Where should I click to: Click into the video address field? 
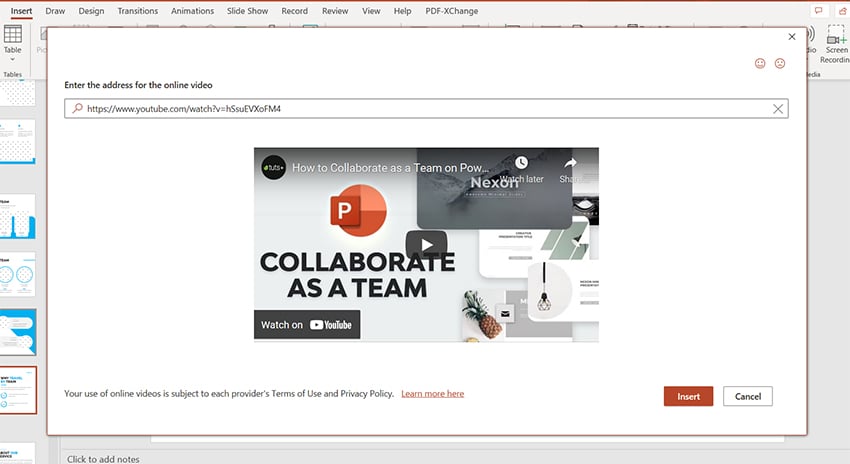click(420, 109)
